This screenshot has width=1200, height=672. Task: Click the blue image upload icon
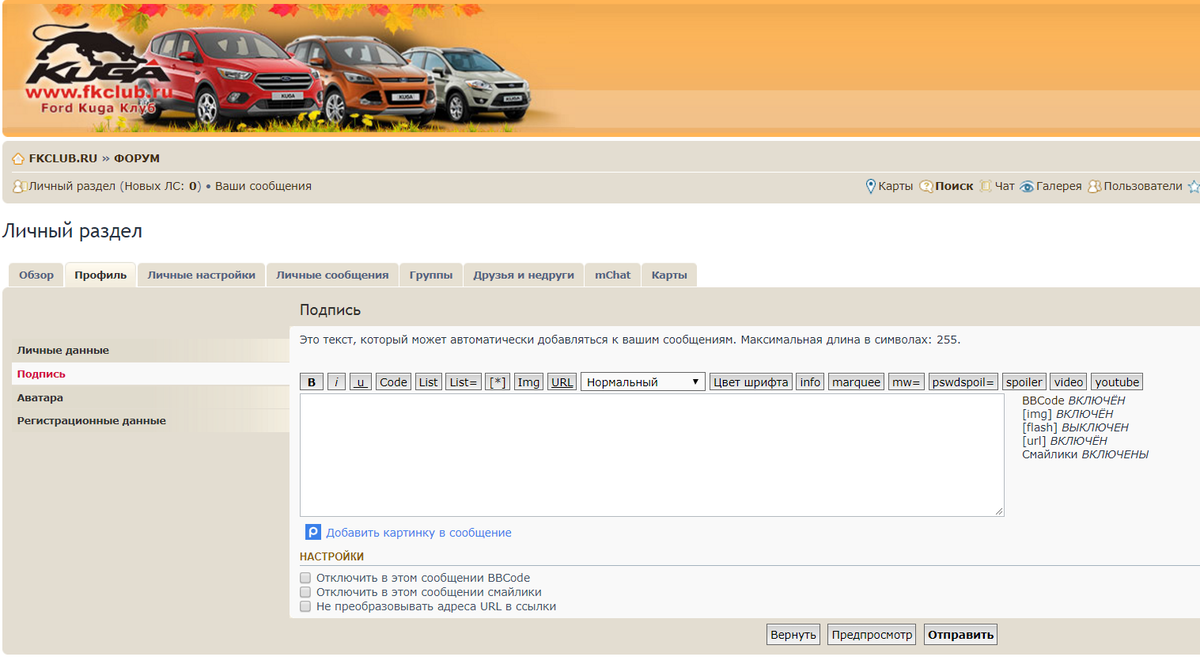coord(313,533)
